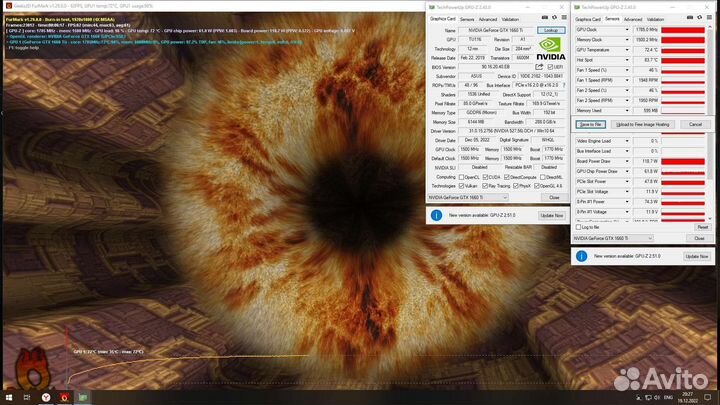Open the GPU Temperature sensor dropdown
This screenshot has height=405, width=720.
pyautogui.click(x=627, y=50)
